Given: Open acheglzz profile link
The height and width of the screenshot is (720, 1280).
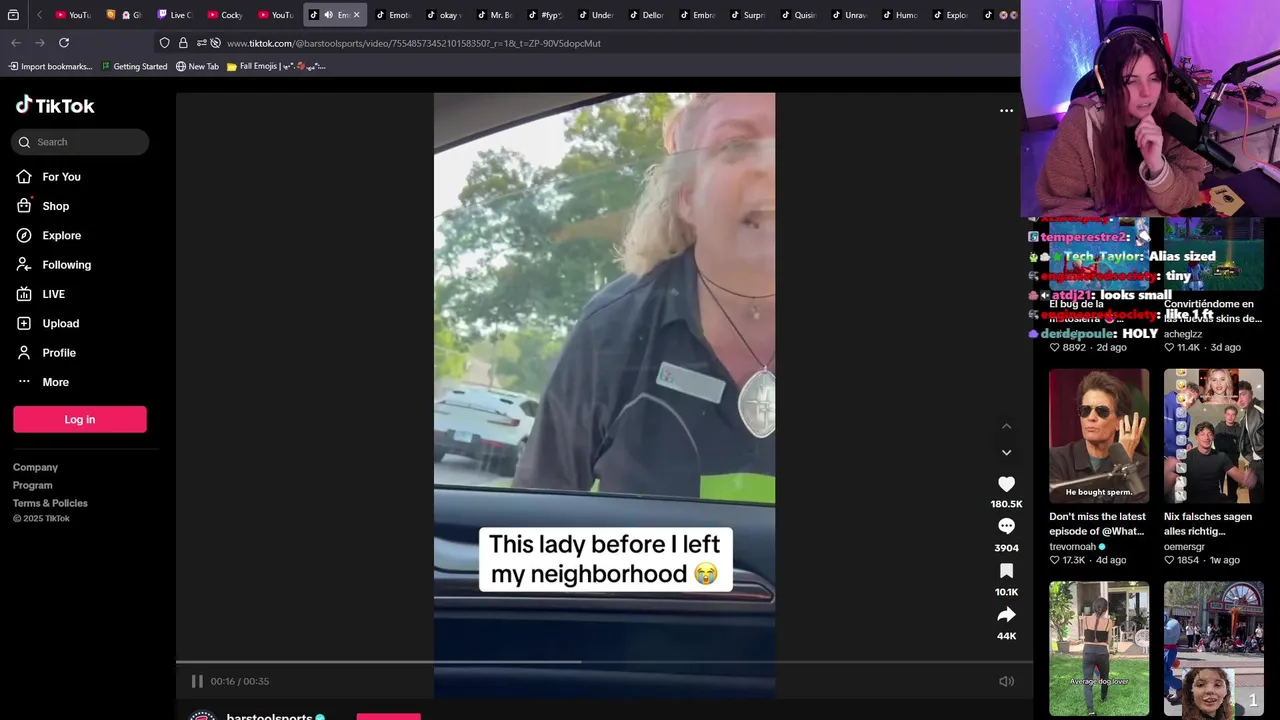Looking at the screenshot, I should click(x=1183, y=334).
